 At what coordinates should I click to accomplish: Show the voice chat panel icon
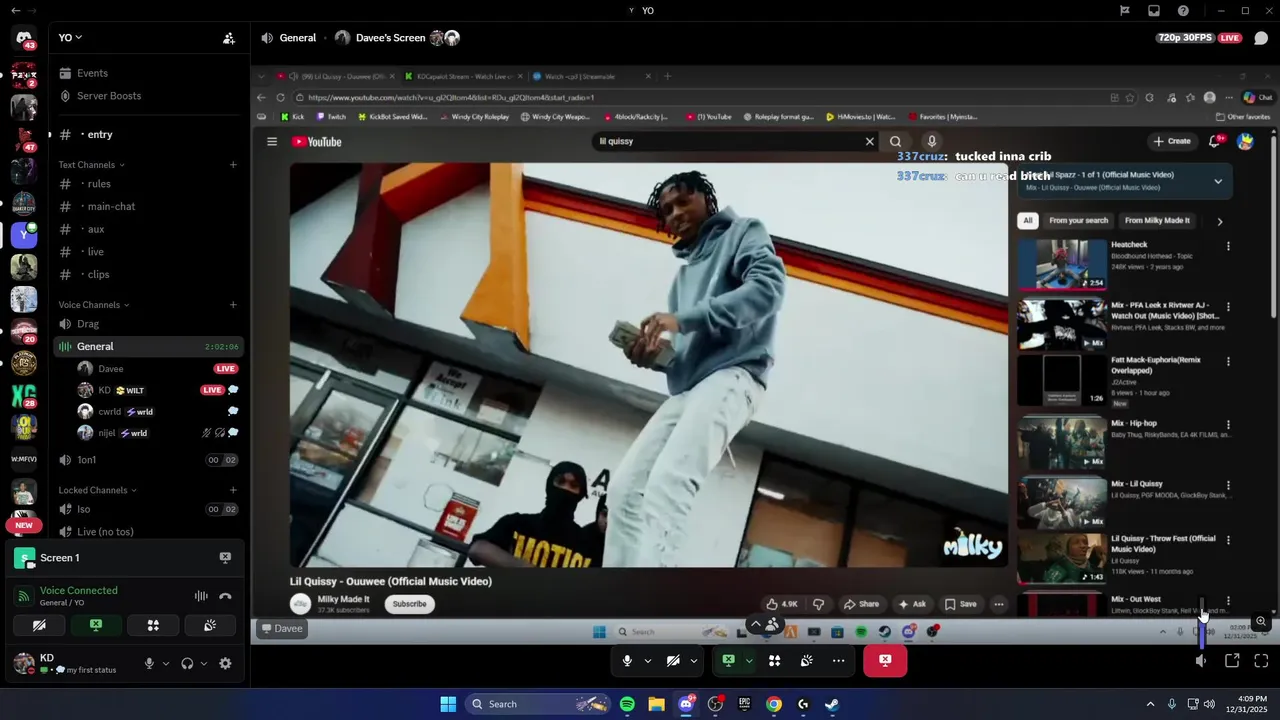click(1261, 38)
